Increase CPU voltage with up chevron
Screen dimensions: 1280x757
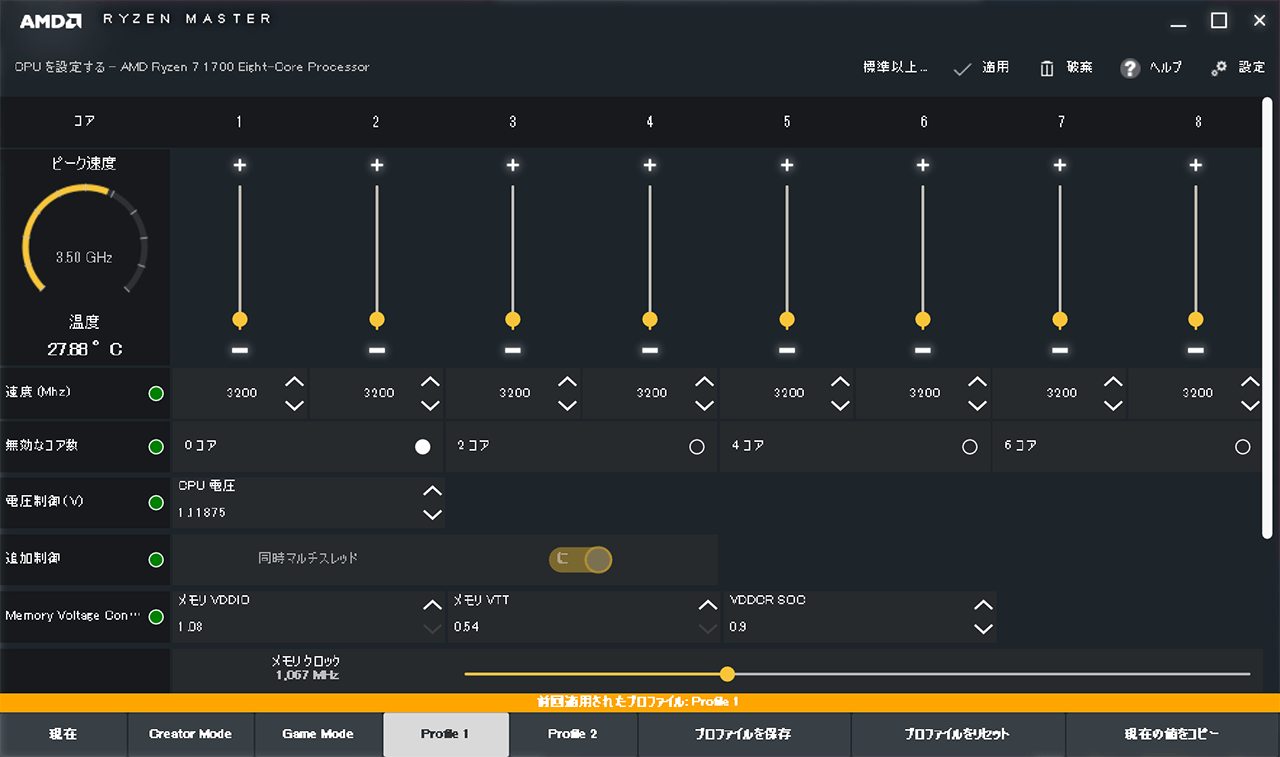point(432,491)
